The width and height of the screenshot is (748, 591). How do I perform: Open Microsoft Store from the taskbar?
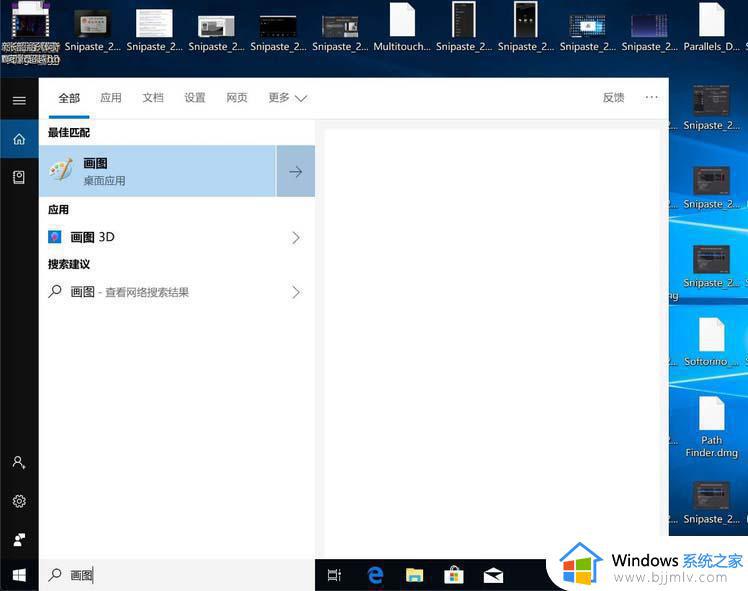(454, 575)
